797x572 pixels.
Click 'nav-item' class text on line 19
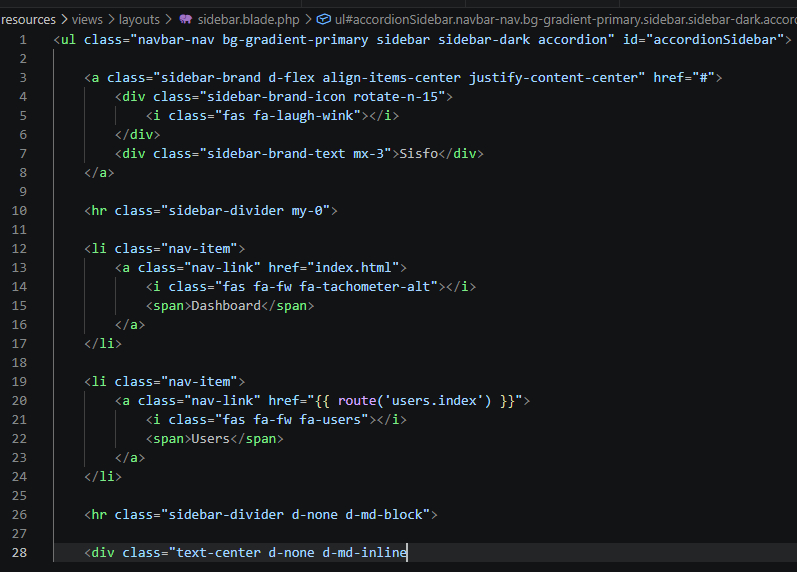(199, 382)
